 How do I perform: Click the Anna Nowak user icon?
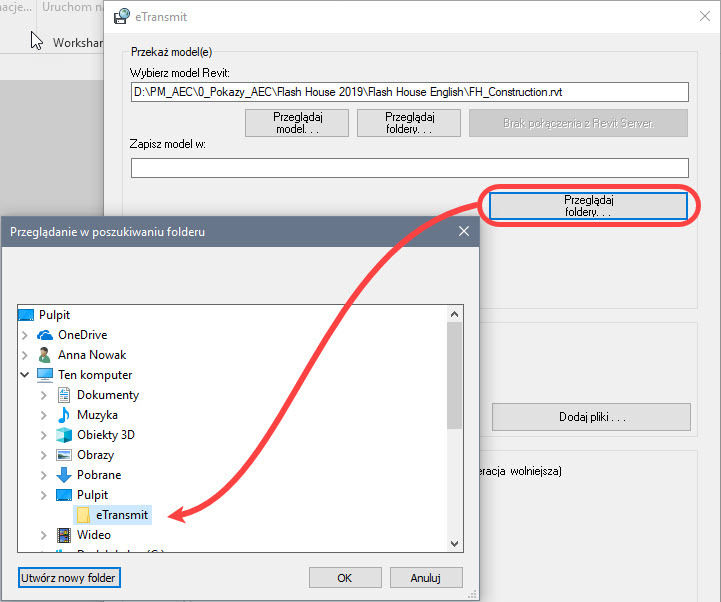coord(45,355)
